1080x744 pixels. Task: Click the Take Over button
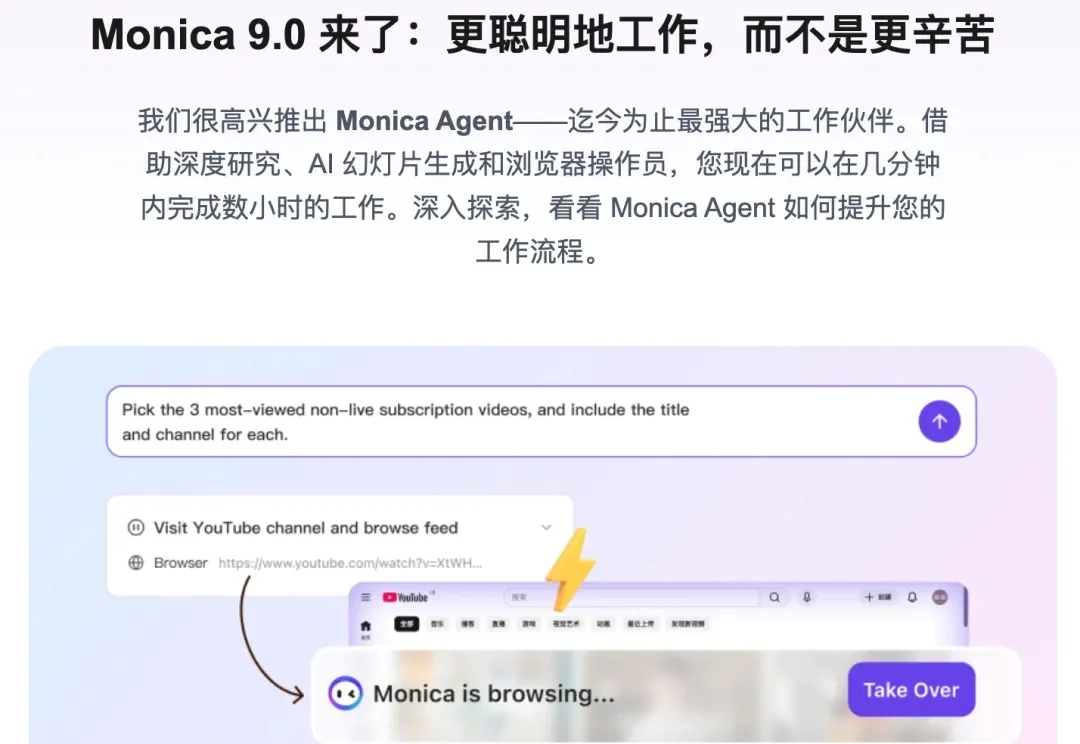911,689
